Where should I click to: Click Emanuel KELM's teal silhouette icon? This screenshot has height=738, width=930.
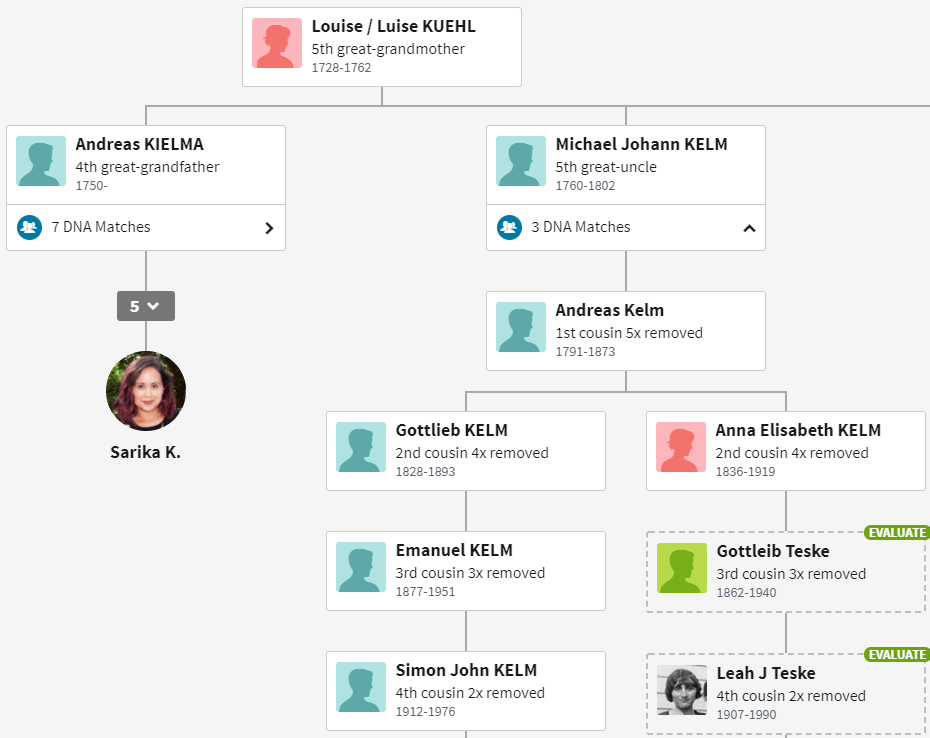point(361,567)
